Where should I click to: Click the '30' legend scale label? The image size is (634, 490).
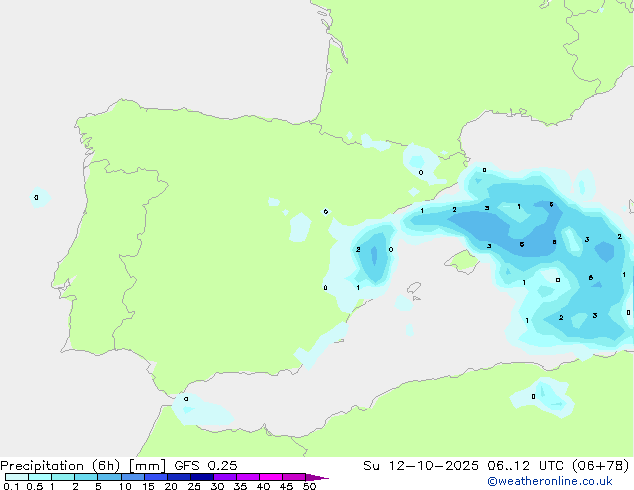click(x=217, y=486)
